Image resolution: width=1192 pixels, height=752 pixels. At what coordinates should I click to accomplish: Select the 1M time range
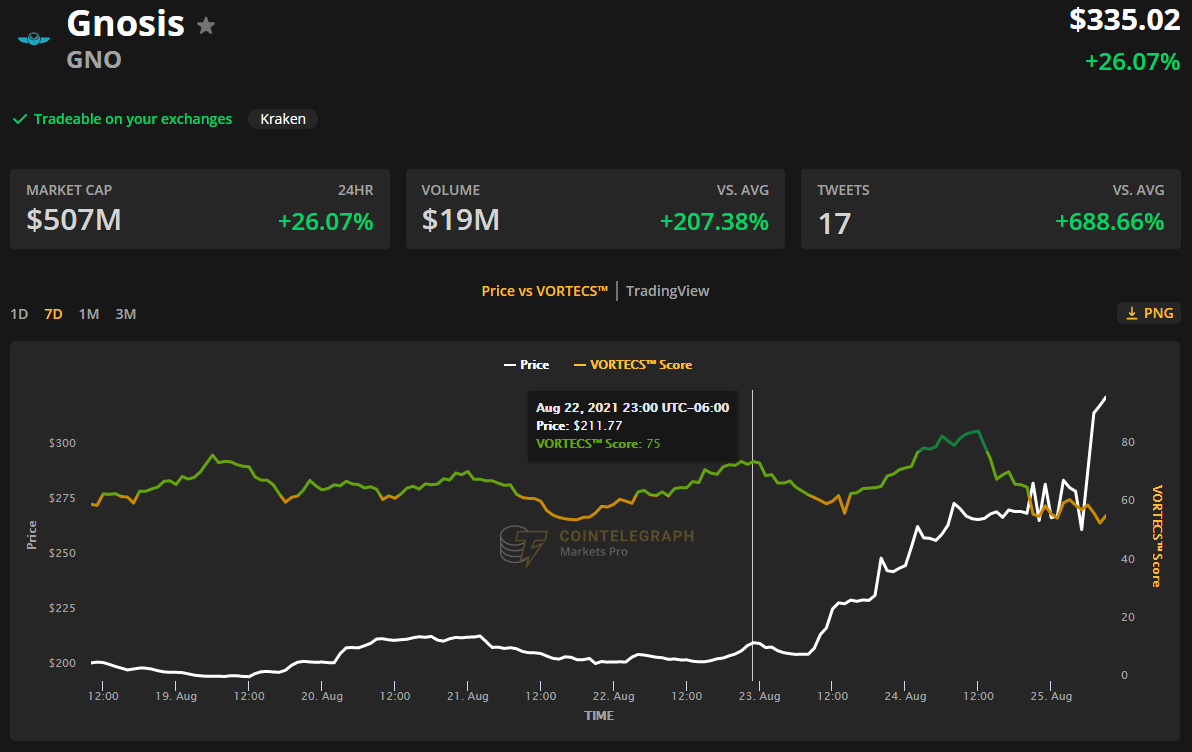click(89, 314)
